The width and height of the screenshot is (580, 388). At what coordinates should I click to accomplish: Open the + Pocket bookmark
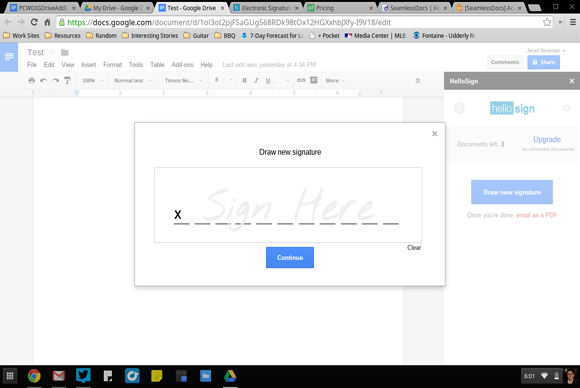[324, 36]
